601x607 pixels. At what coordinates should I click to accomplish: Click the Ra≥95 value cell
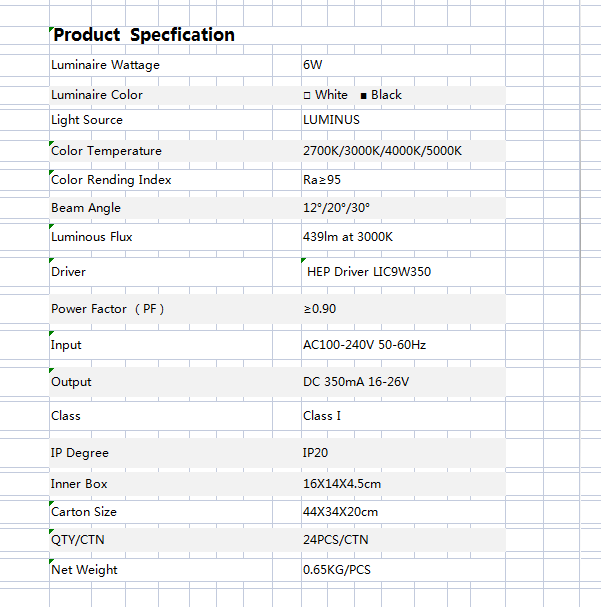pyautogui.click(x=321, y=180)
